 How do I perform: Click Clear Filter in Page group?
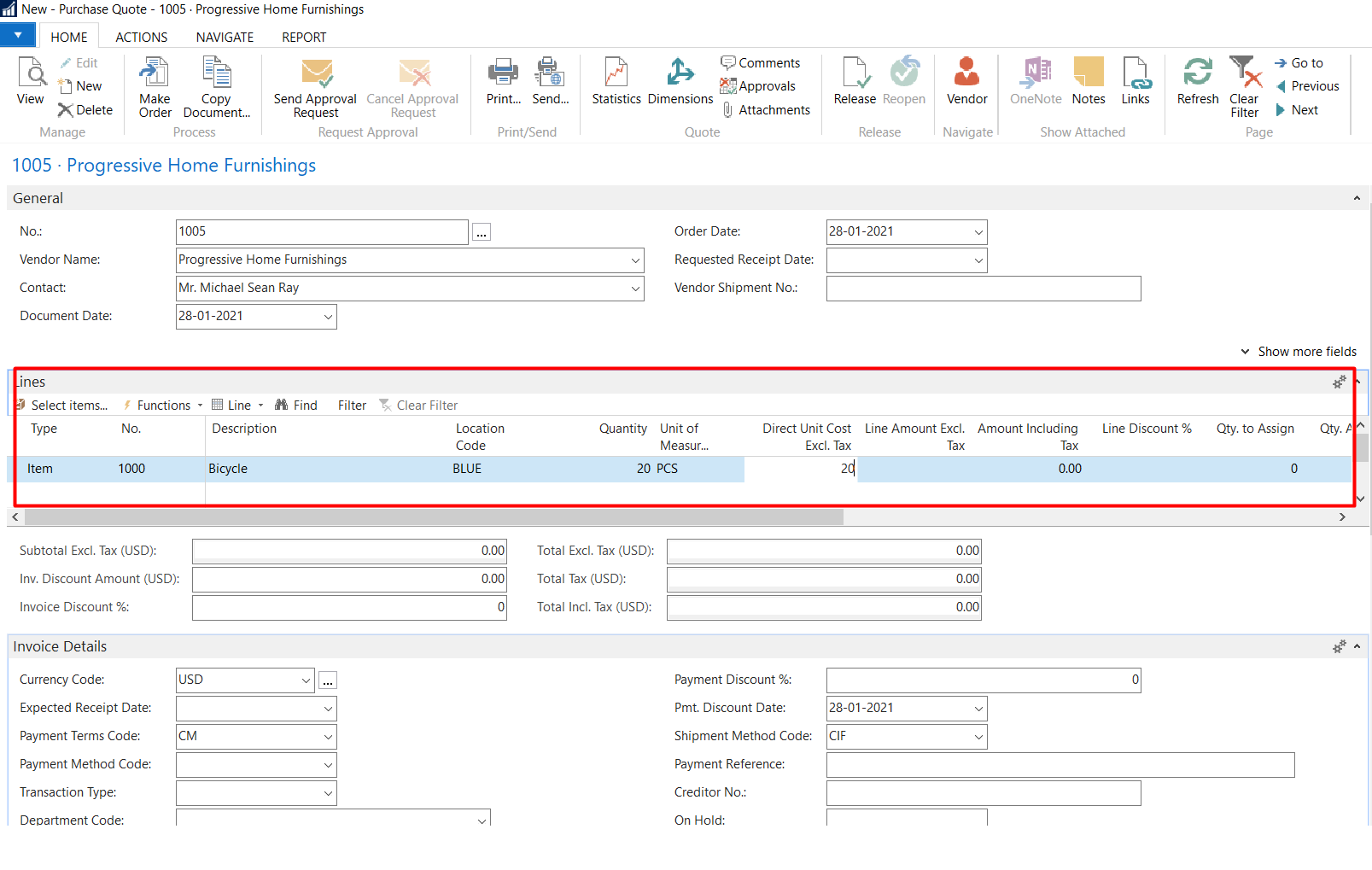pyautogui.click(x=1245, y=87)
